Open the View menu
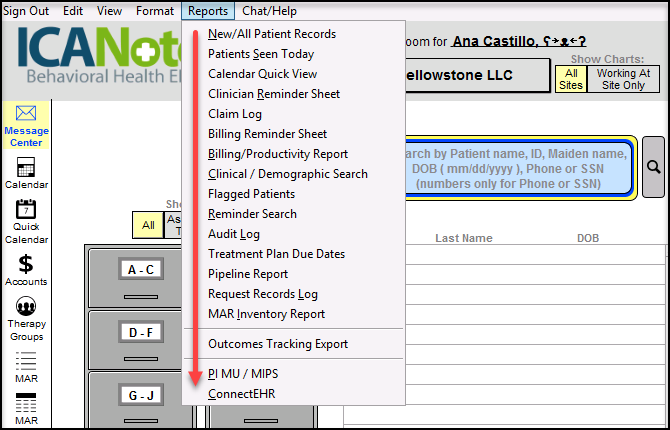The image size is (670, 430). pyautogui.click(x=110, y=11)
